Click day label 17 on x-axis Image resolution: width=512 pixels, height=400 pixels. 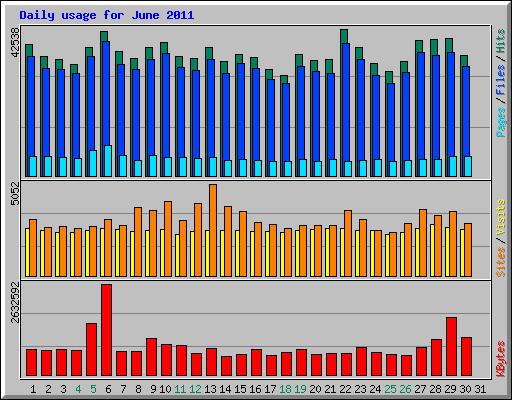click(270, 389)
